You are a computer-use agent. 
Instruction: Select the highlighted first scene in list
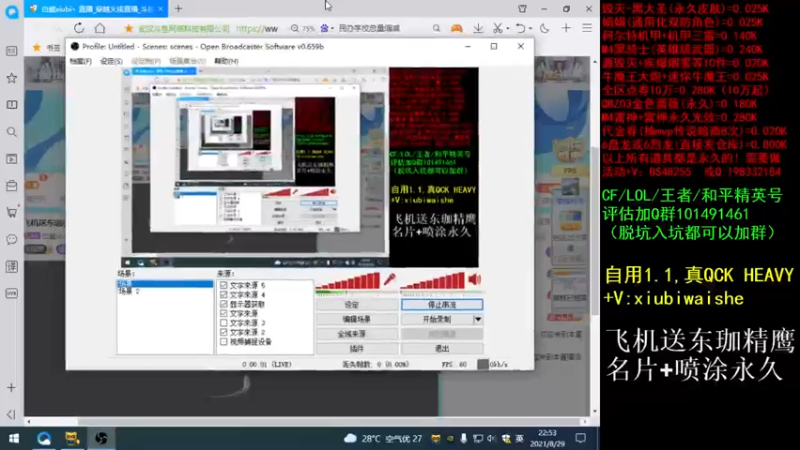(x=165, y=283)
